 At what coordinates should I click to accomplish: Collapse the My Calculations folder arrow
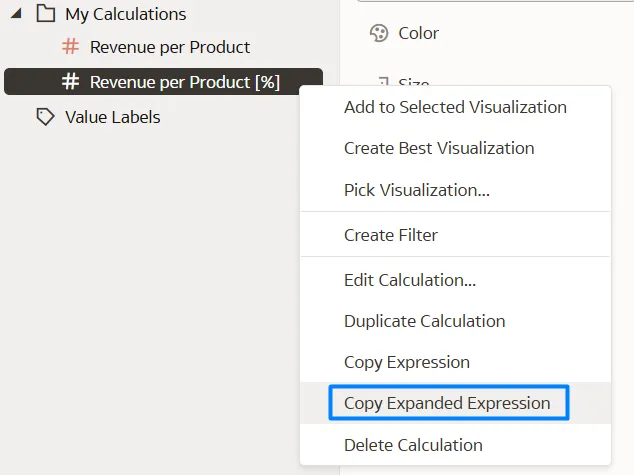click(16, 15)
